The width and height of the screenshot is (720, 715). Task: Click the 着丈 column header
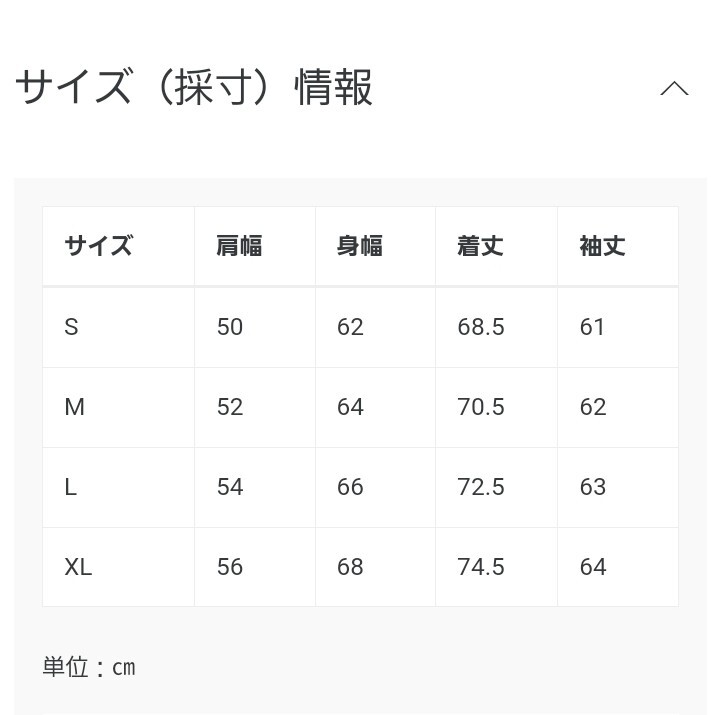(x=480, y=246)
